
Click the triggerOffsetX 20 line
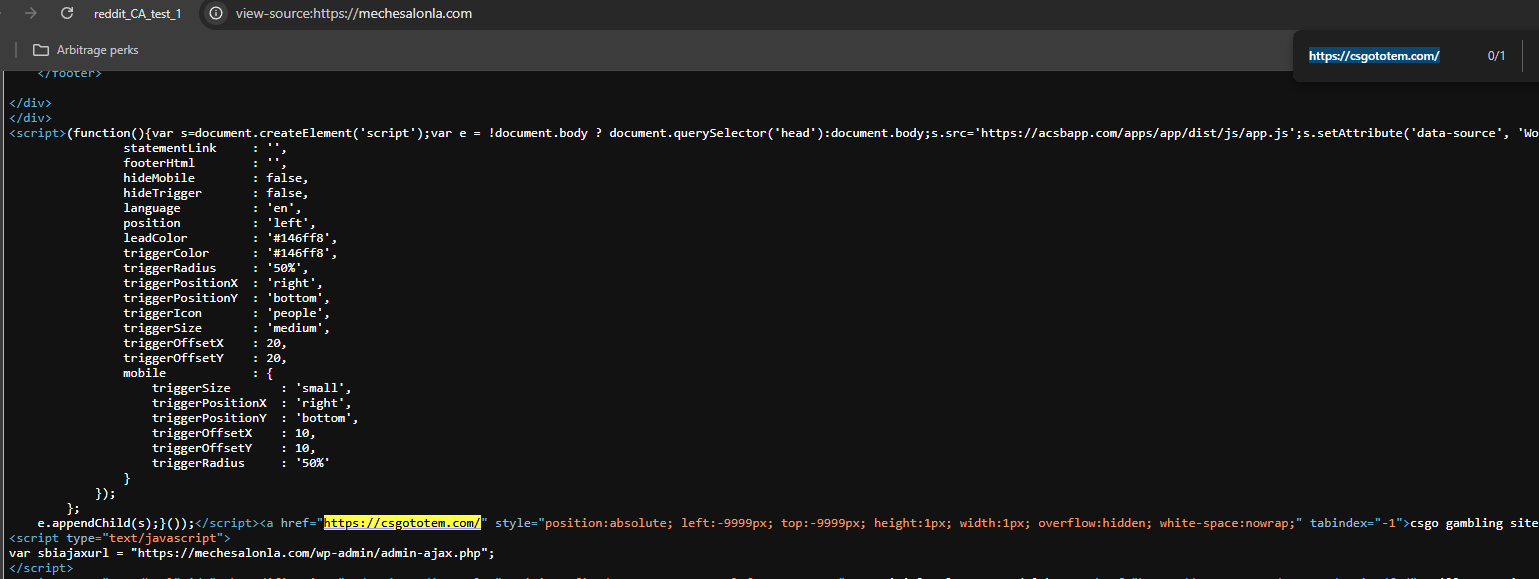pyautogui.click(x=205, y=343)
